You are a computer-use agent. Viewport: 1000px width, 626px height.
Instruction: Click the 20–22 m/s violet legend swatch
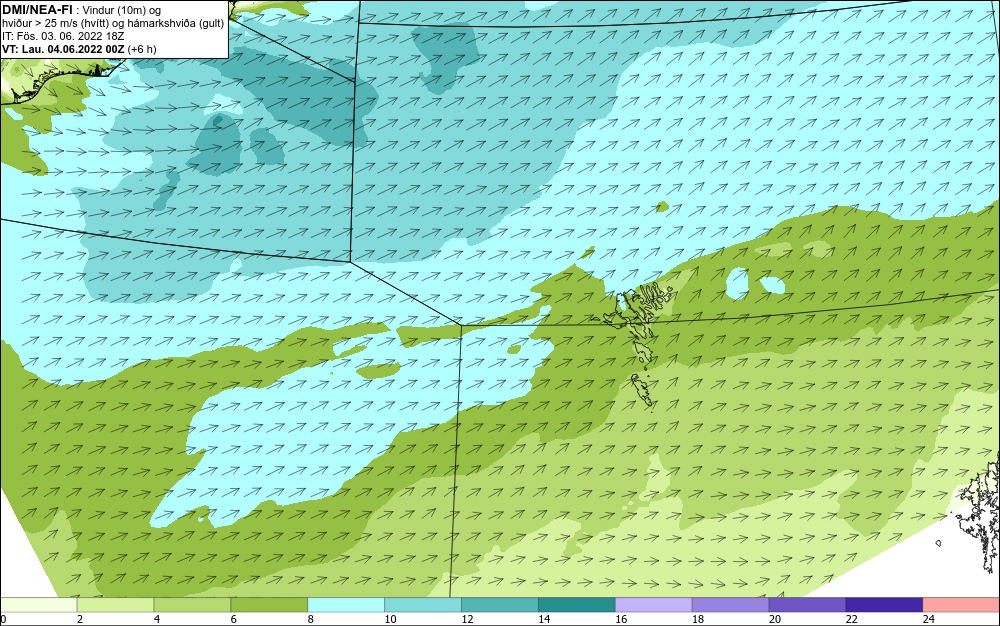pos(807,605)
